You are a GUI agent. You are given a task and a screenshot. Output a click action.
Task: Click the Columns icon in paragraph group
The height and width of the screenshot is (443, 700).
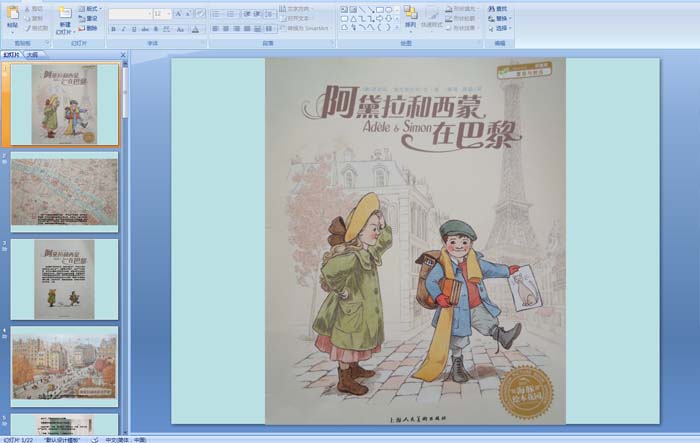[269, 29]
